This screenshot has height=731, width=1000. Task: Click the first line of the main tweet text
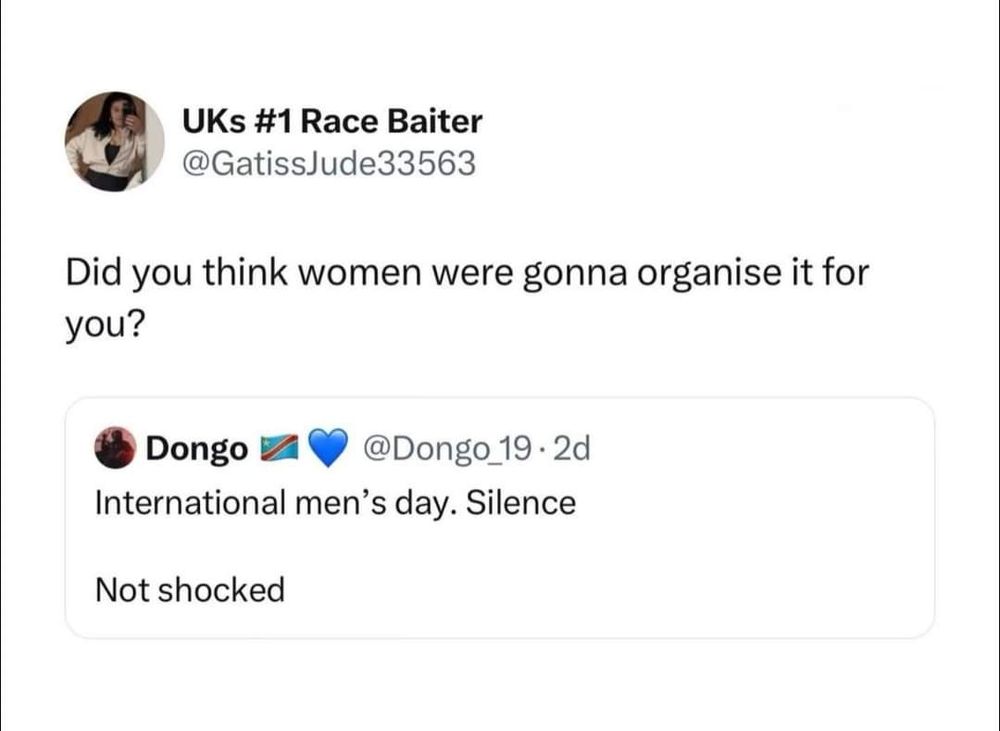tap(466, 273)
